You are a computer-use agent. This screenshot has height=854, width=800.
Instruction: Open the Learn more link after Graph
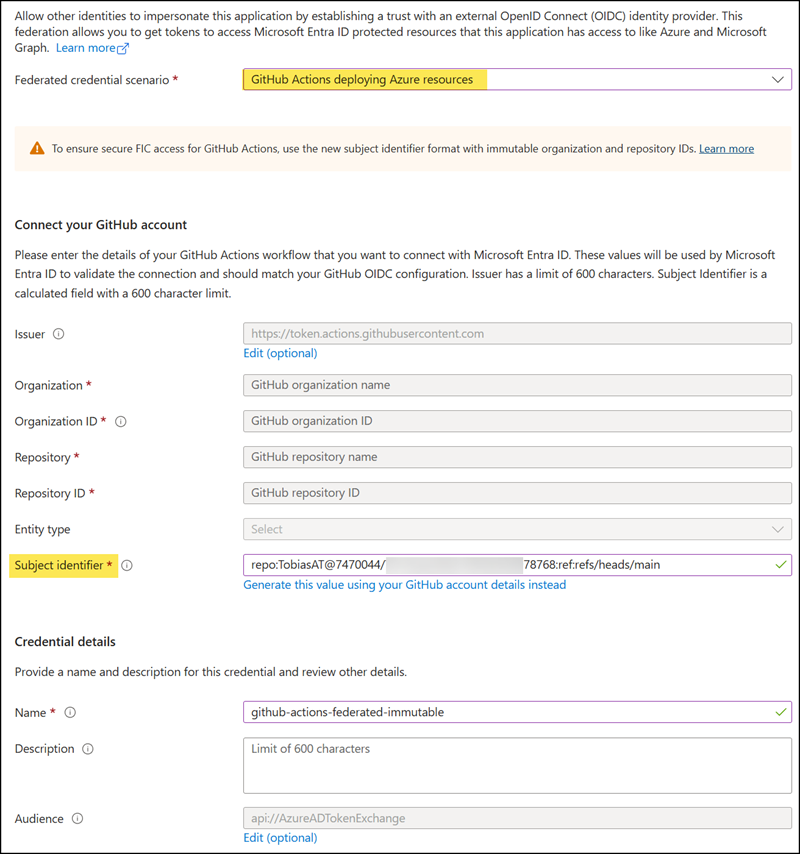(x=86, y=48)
